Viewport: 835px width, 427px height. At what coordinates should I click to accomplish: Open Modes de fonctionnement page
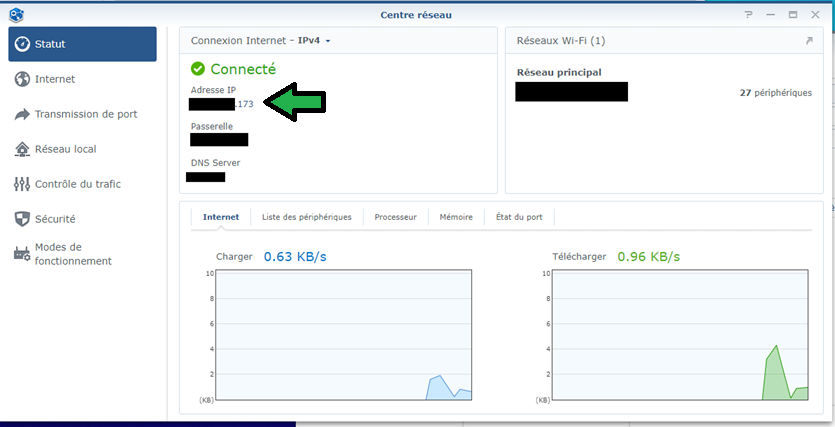tap(83, 254)
